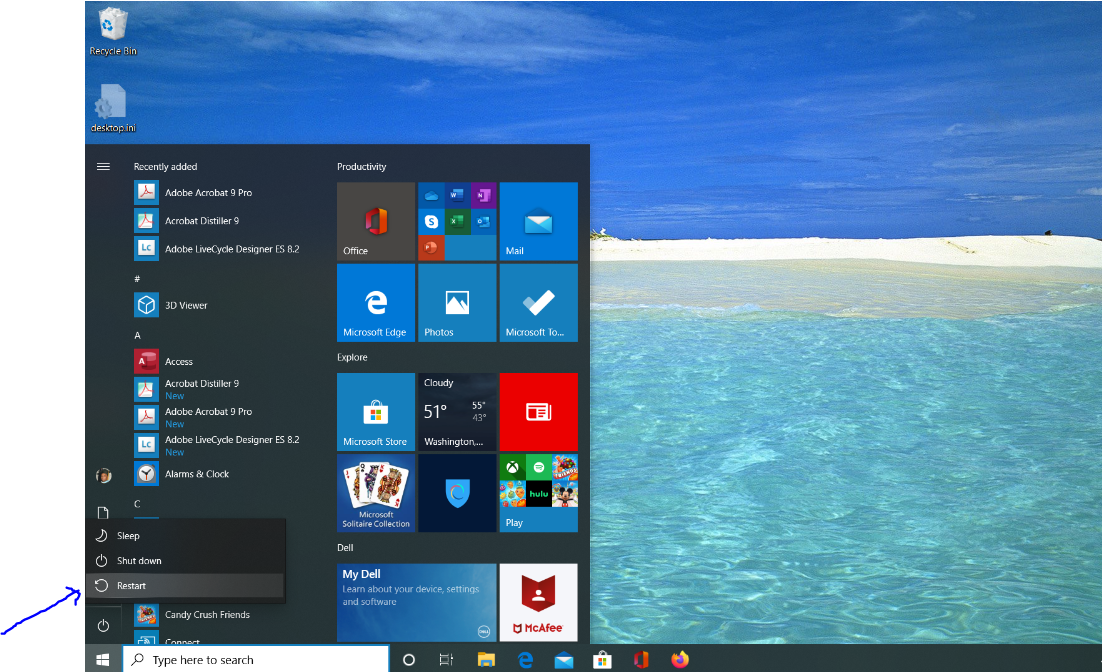Open Adobe LiveCycle Designer under Recently added

218,249
